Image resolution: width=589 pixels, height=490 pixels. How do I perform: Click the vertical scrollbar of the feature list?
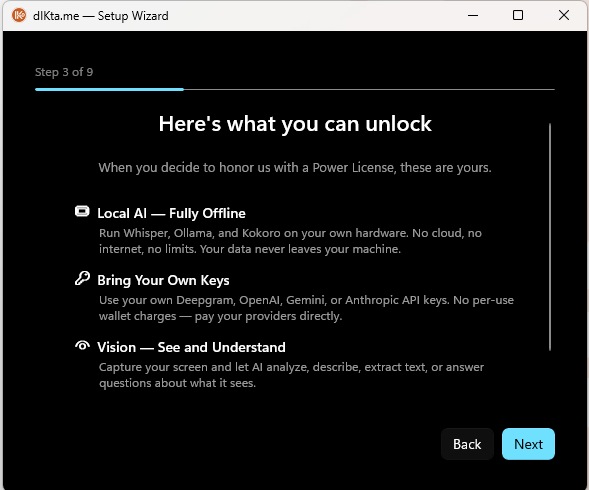(x=550, y=237)
